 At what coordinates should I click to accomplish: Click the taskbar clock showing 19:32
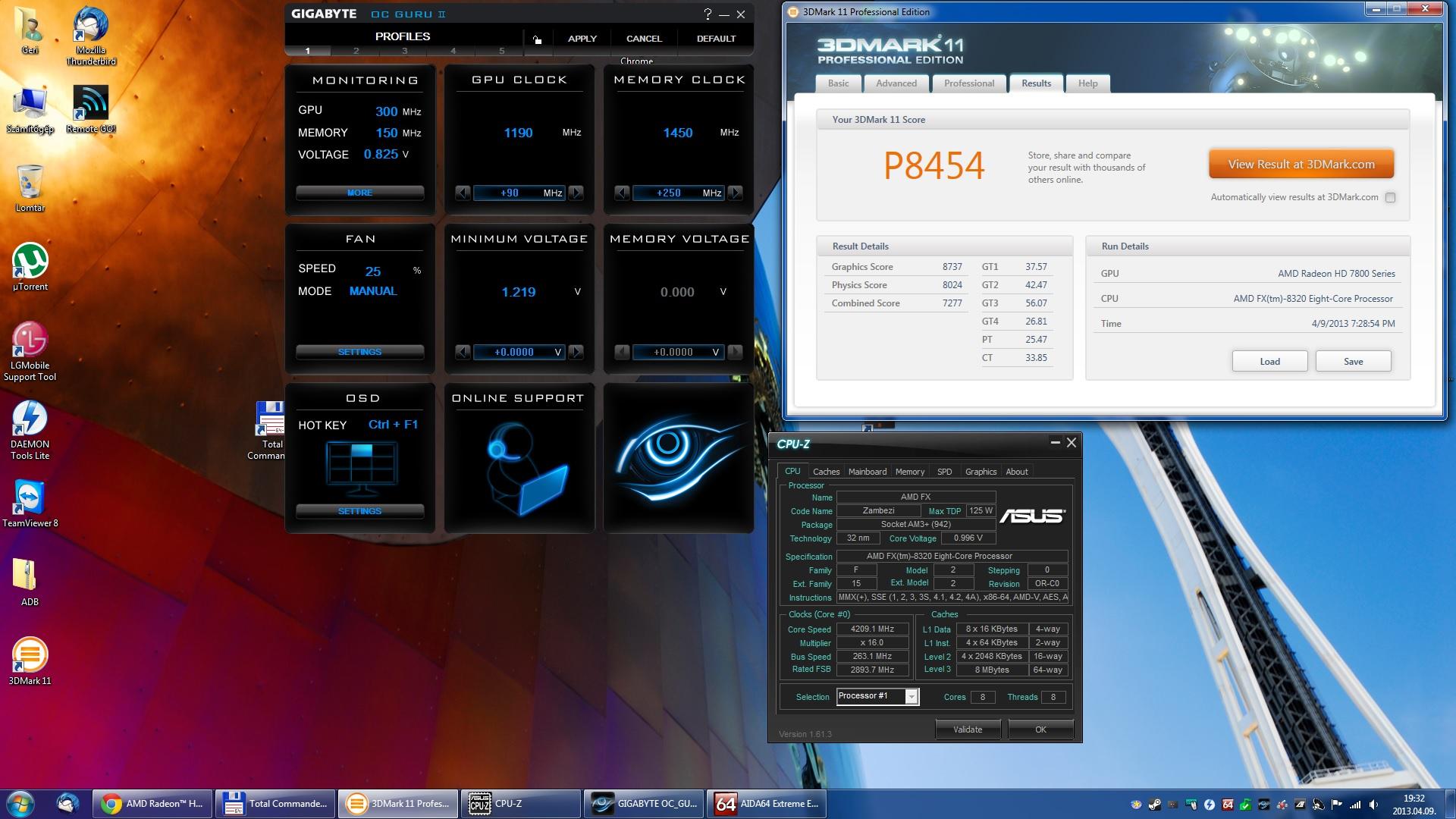[1414, 804]
